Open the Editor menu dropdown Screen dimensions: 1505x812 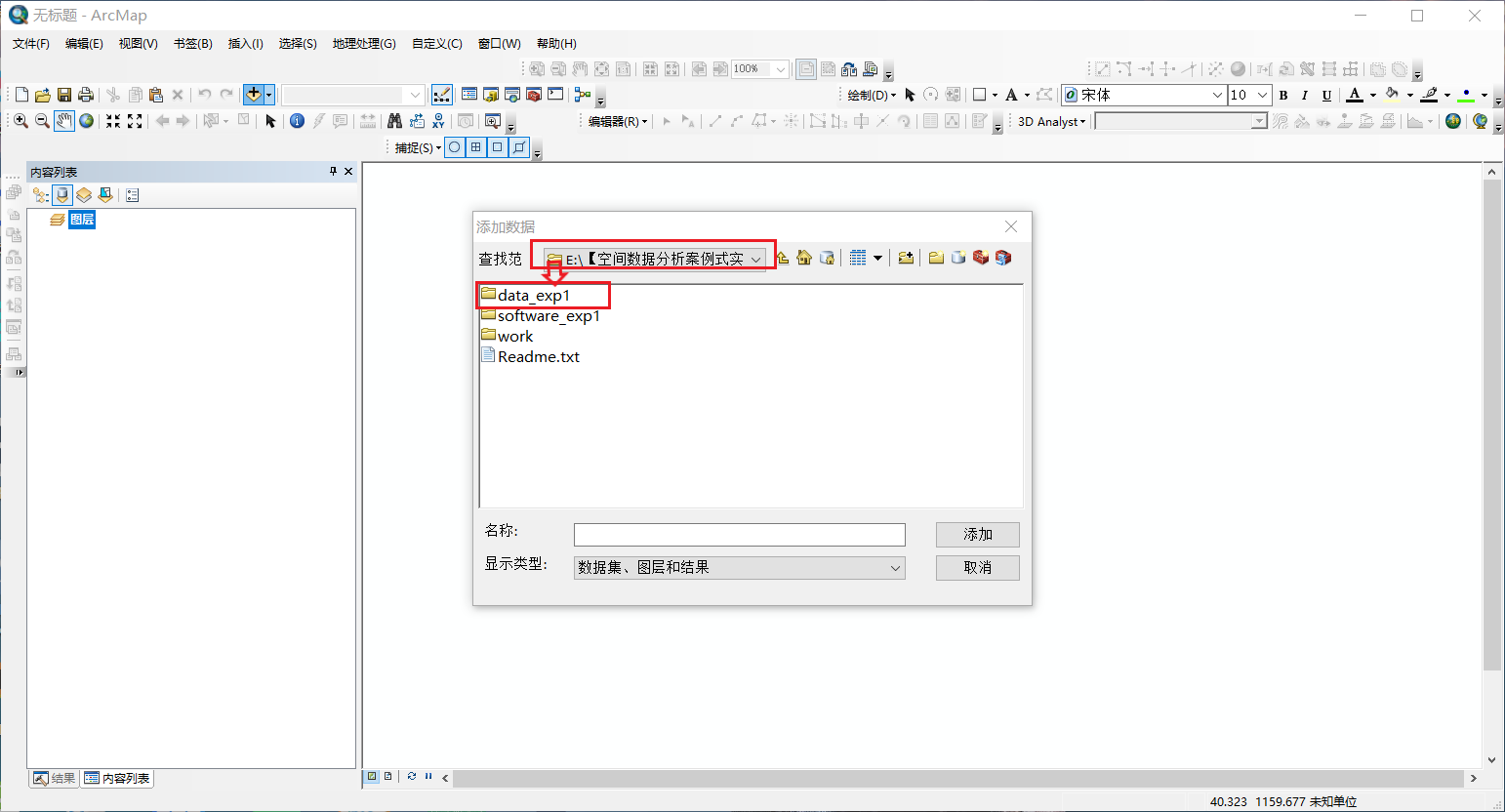click(x=617, y=121)
